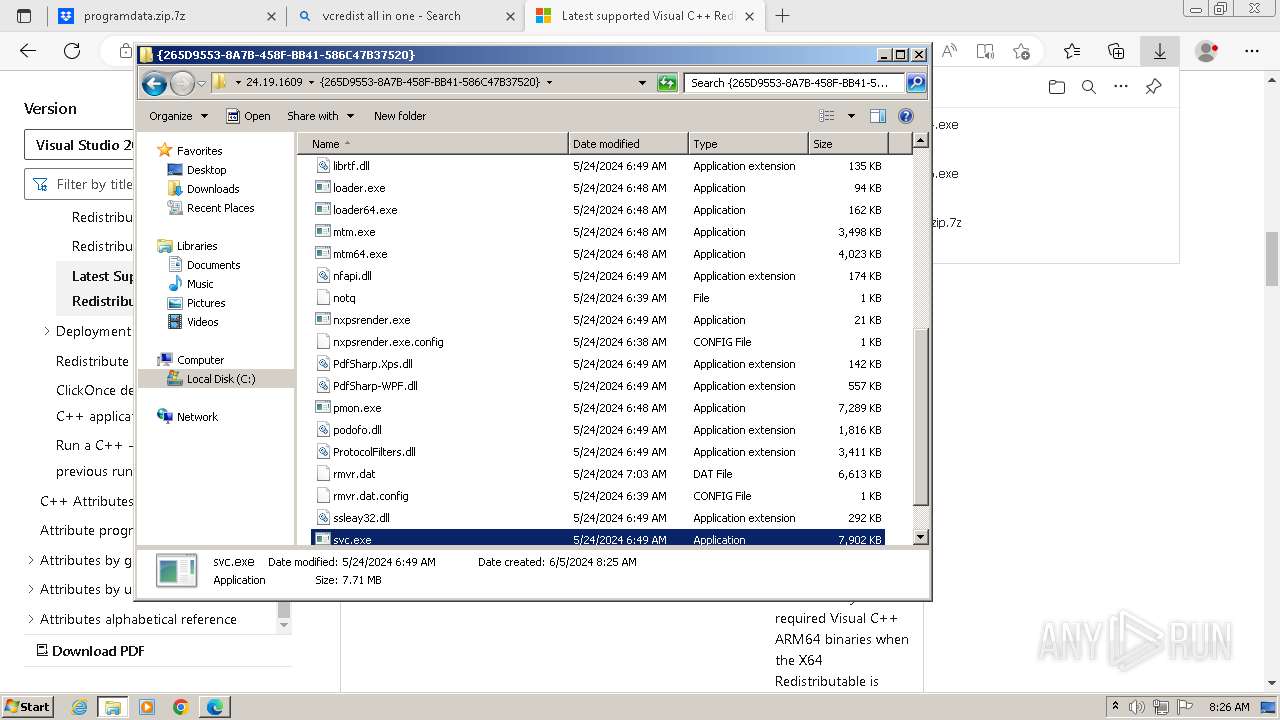Select the file nfapi.dll
Screen dimensions: 1280x720
352,276
